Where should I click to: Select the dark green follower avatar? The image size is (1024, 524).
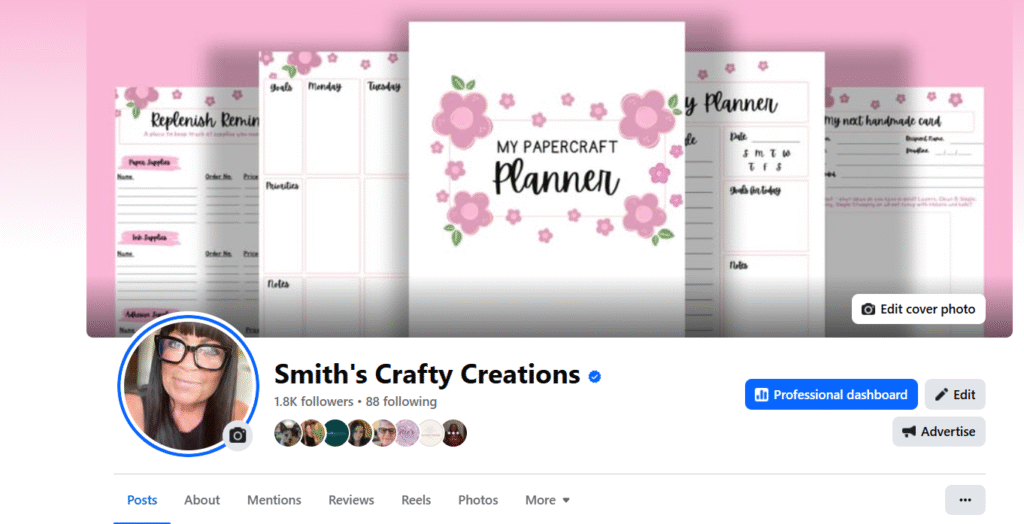pos(336,433)
